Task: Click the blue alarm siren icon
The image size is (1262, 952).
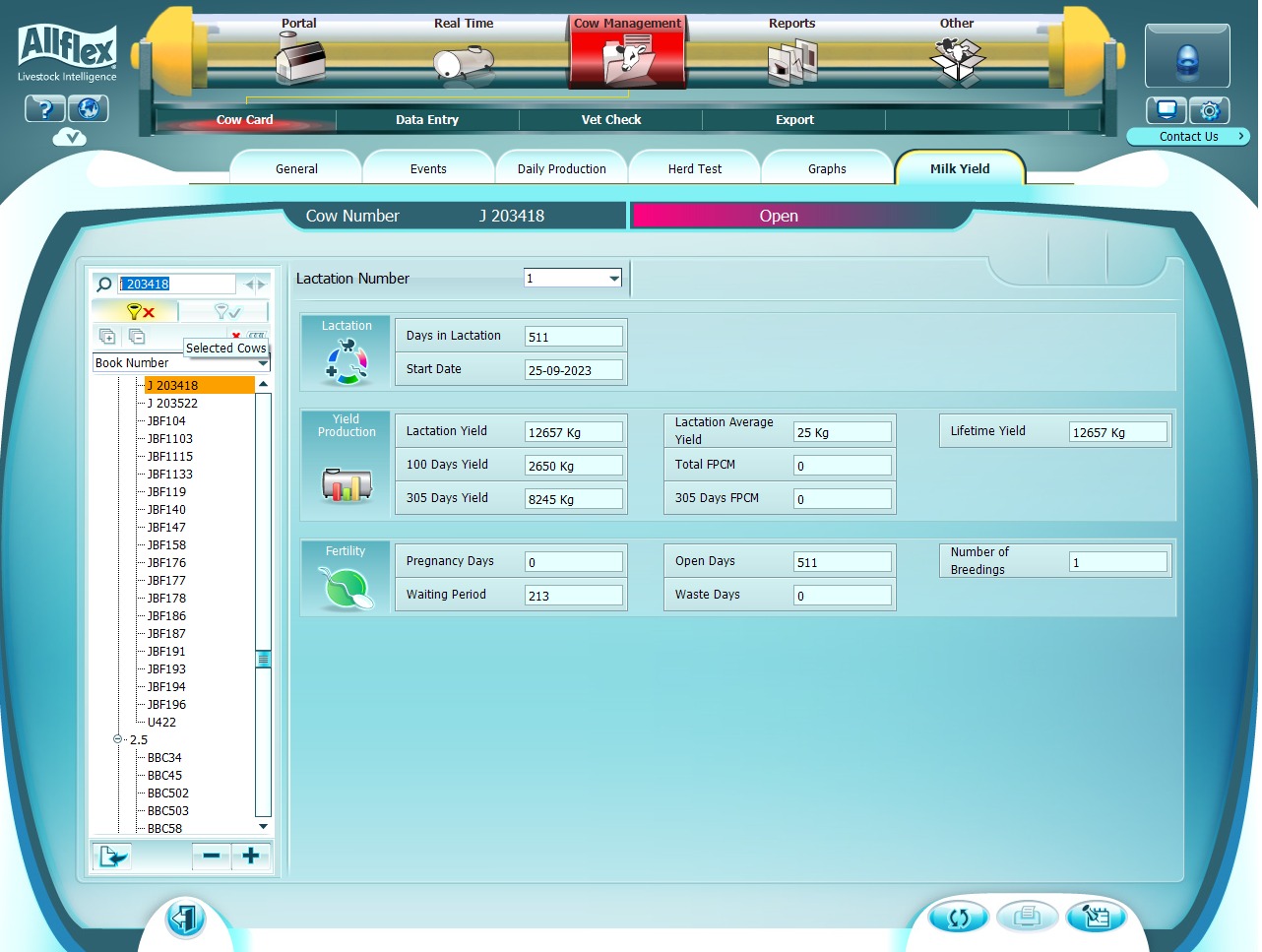Action: [x=1187, y=60]
